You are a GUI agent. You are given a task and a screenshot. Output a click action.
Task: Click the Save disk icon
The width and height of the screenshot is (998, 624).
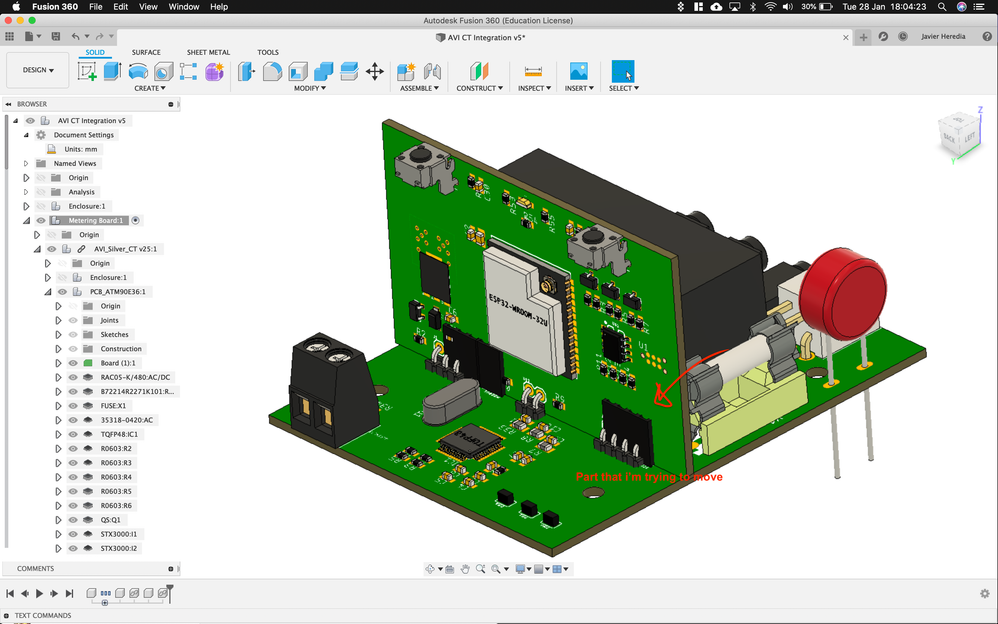click(56, 37)
